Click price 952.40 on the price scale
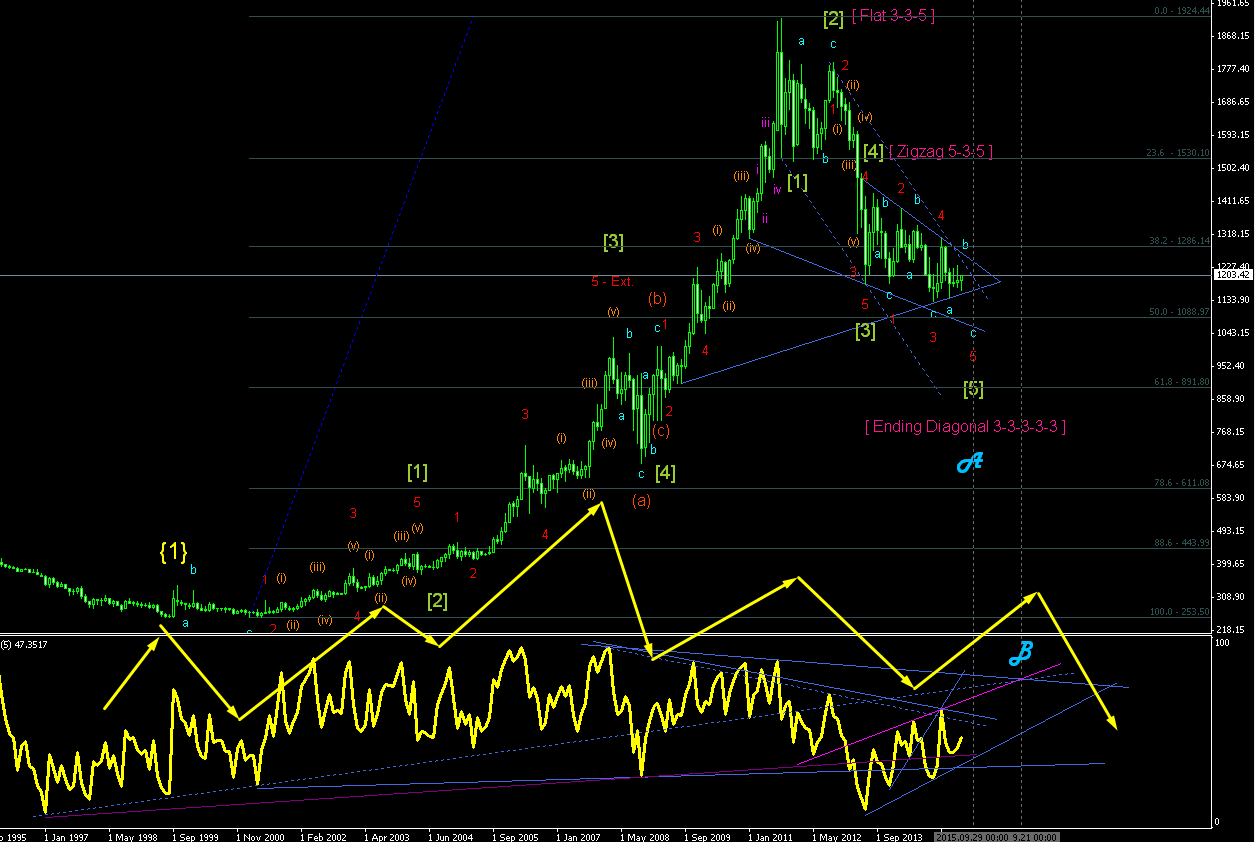The image size is (1255, 842). (x=1232, y=366)
